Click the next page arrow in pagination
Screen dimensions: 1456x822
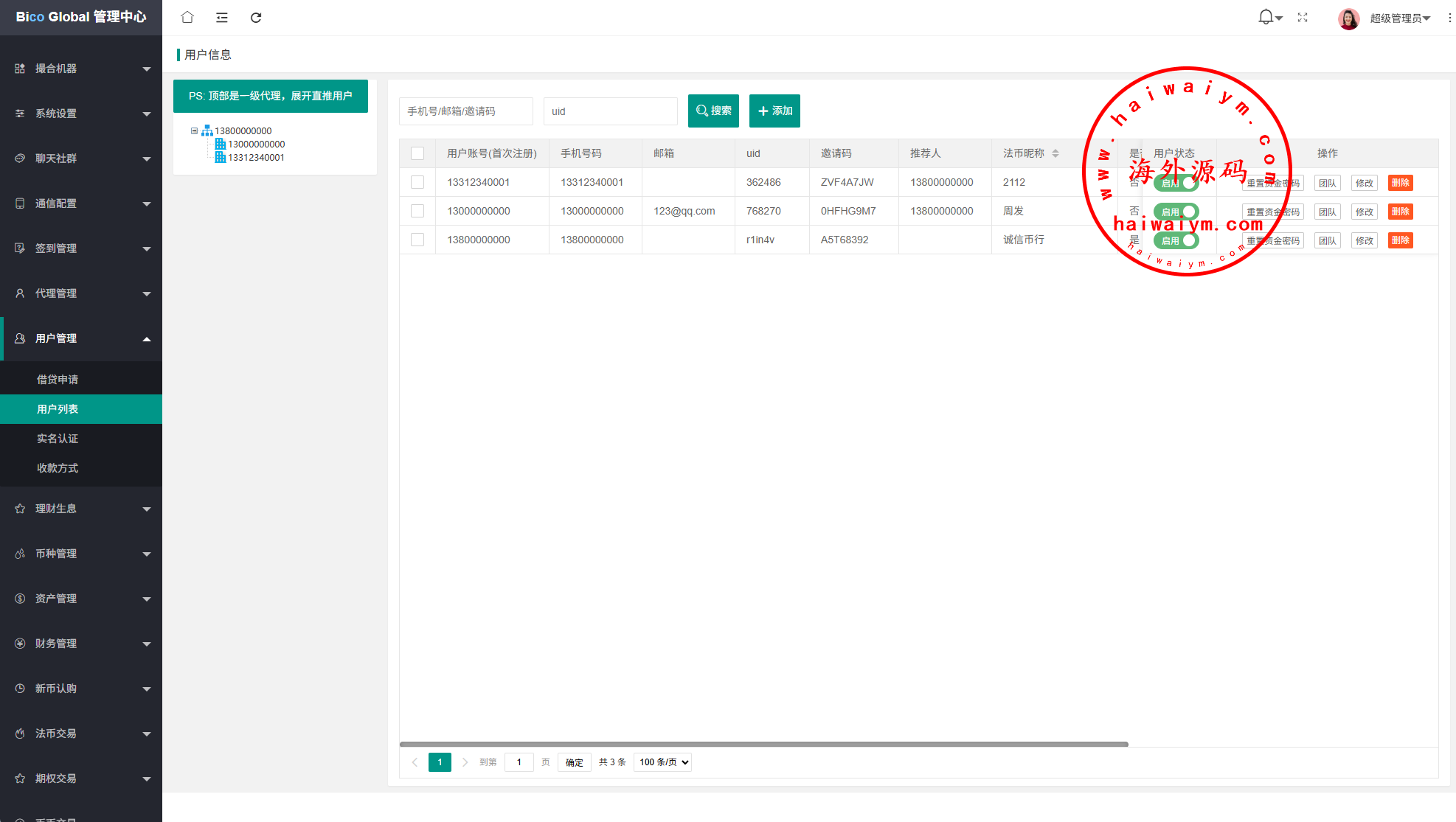[x=465, y=762]
